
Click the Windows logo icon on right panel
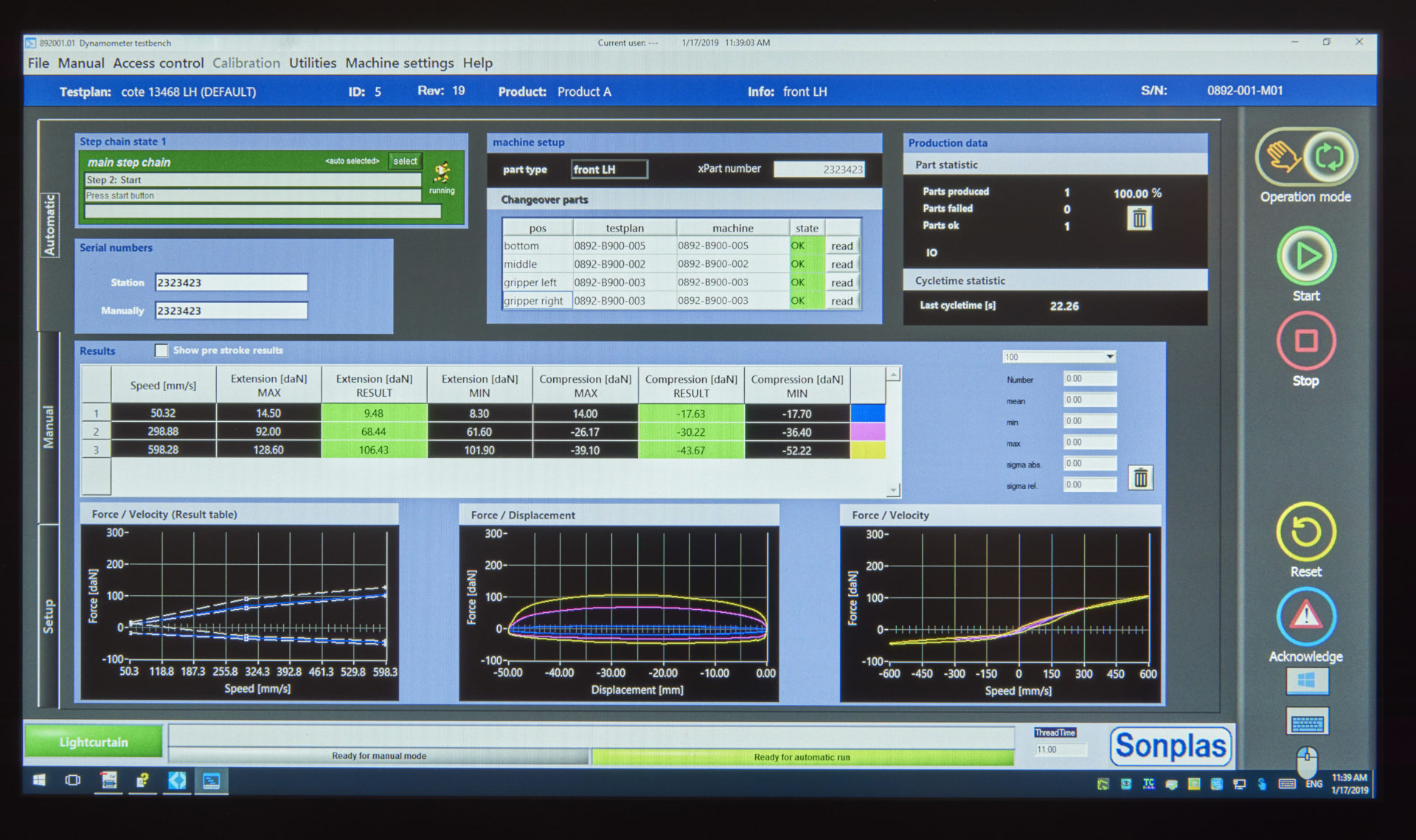(x=1307, y=681)
